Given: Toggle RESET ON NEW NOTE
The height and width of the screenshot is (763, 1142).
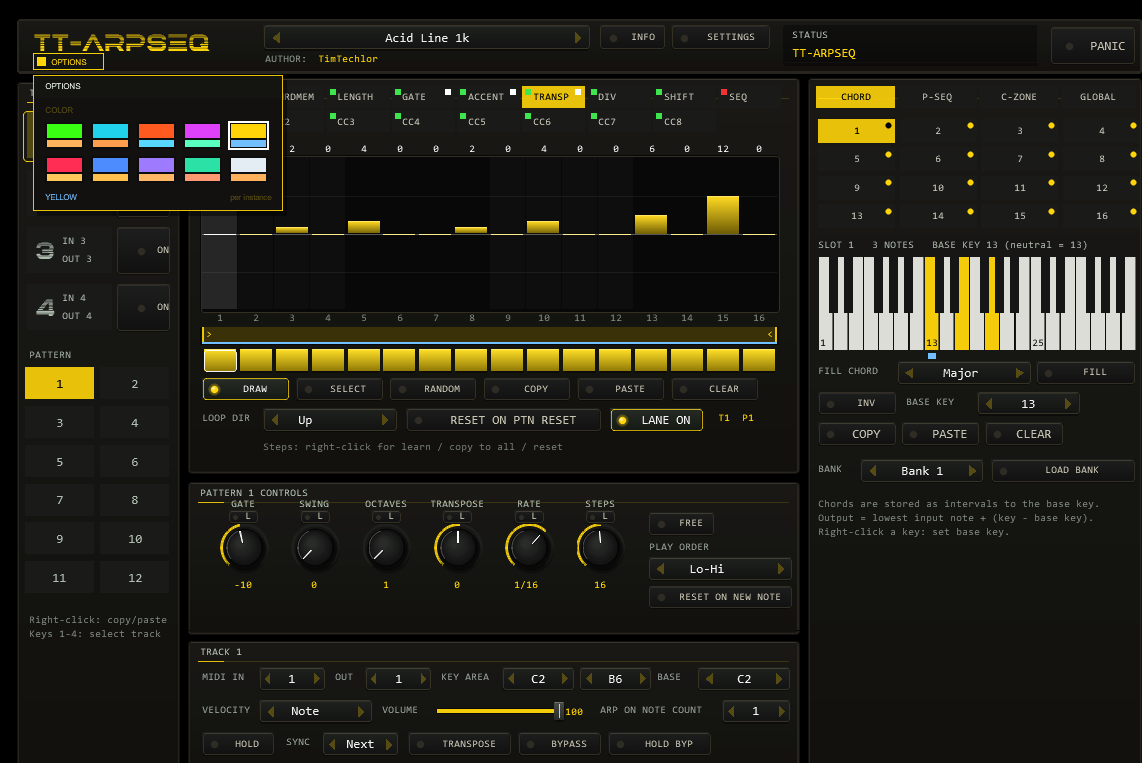Looking at the screenshot, I should (720, 597).
